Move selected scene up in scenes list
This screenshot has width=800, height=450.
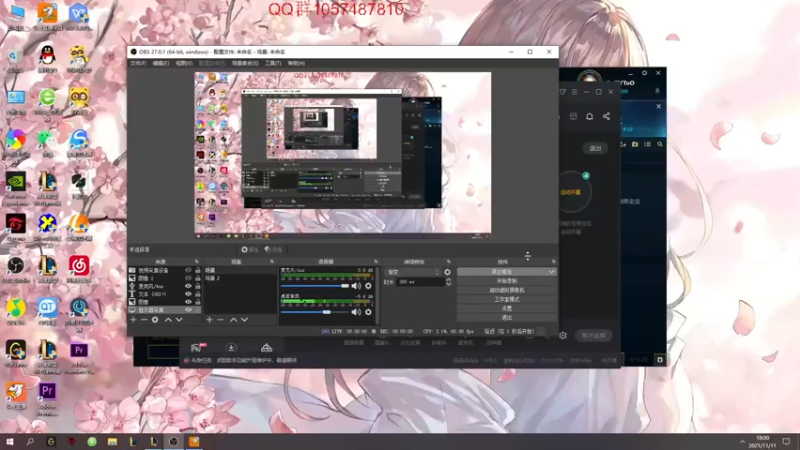click(x=233, y=319)
